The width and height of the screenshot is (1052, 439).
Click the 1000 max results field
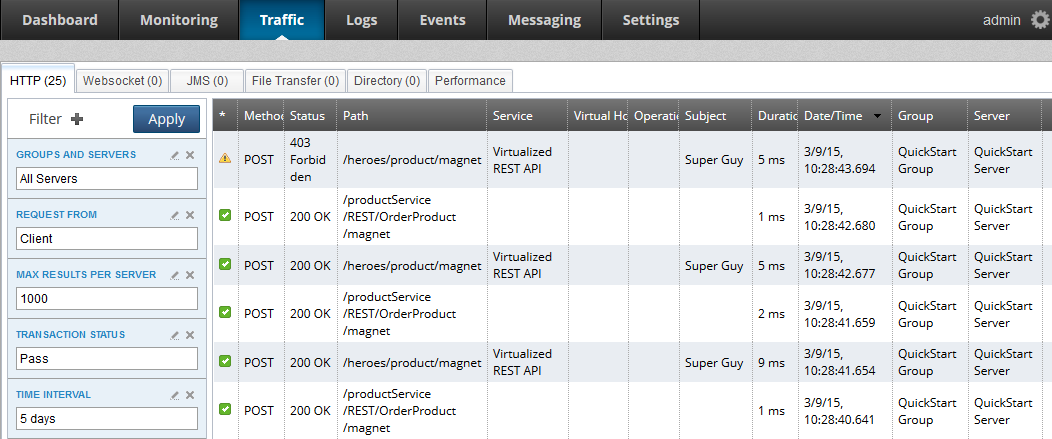coord(107,299)
